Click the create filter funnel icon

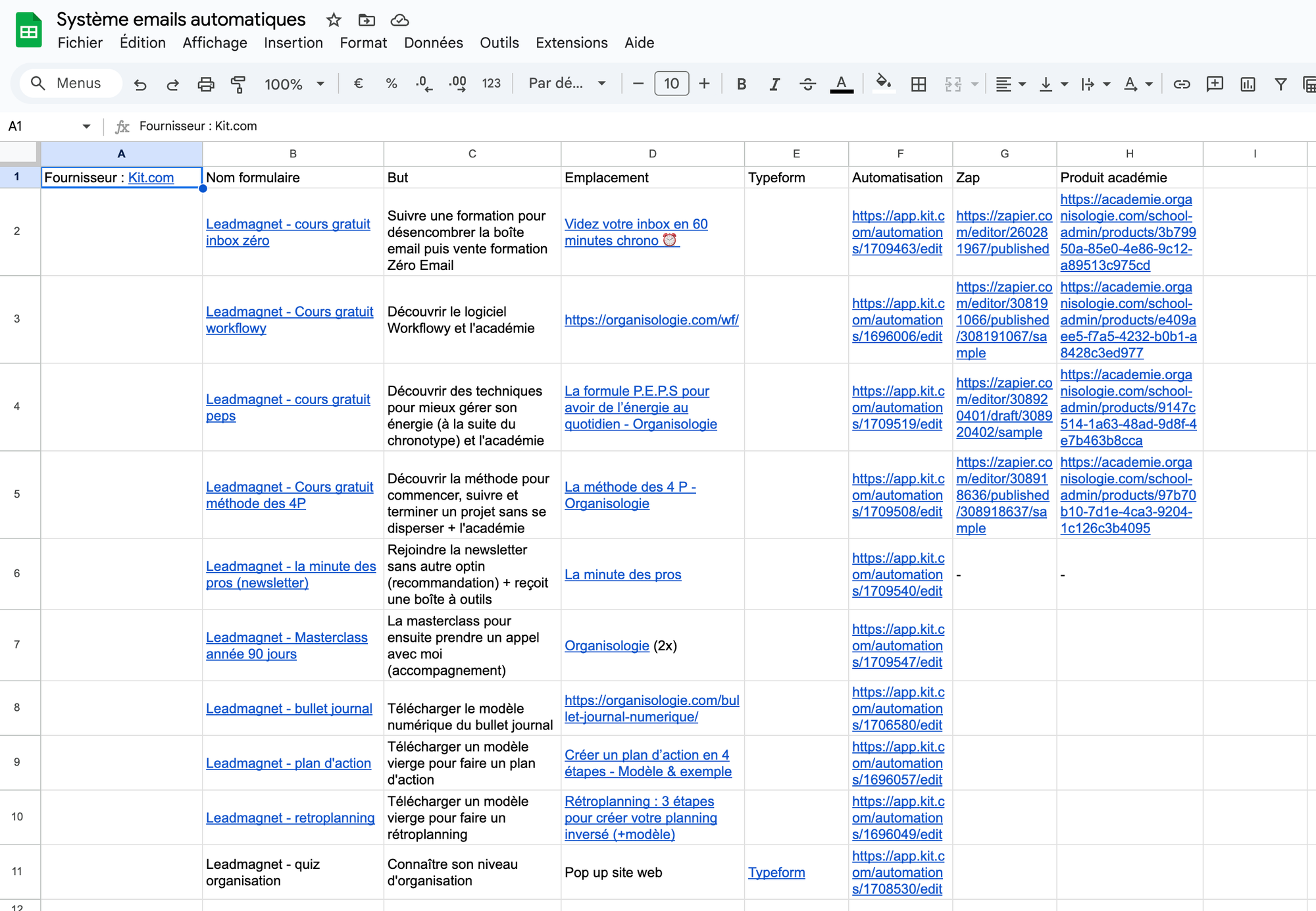(1280, 84)
